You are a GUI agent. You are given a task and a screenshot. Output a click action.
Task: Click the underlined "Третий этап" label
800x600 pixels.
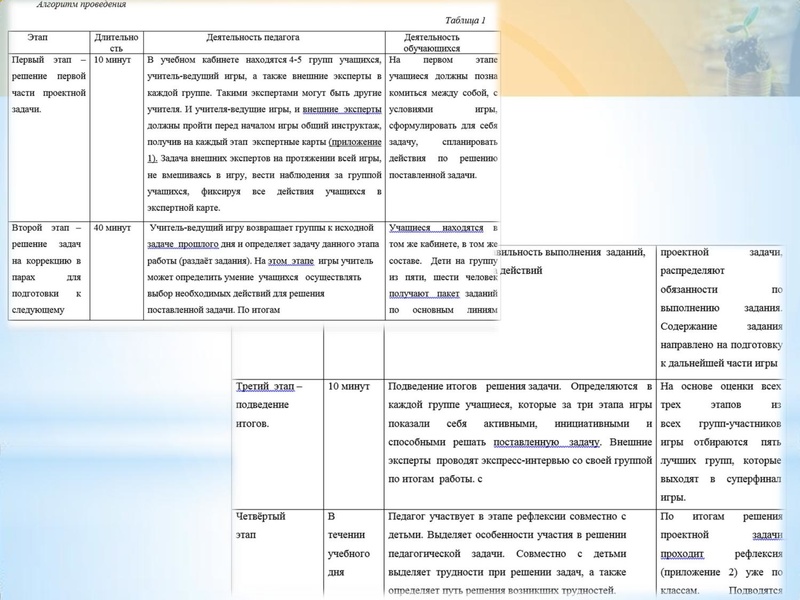tap(266, 386)
